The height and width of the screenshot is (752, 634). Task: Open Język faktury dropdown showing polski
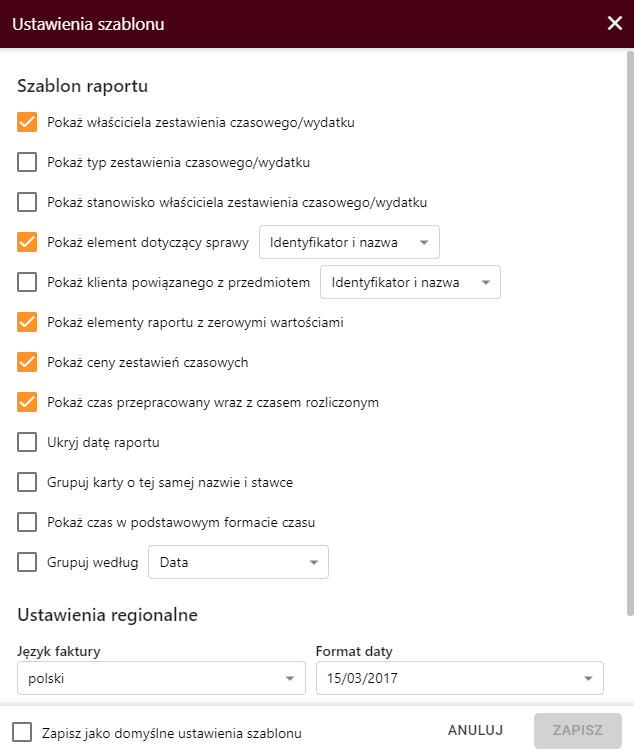point(161,678)
